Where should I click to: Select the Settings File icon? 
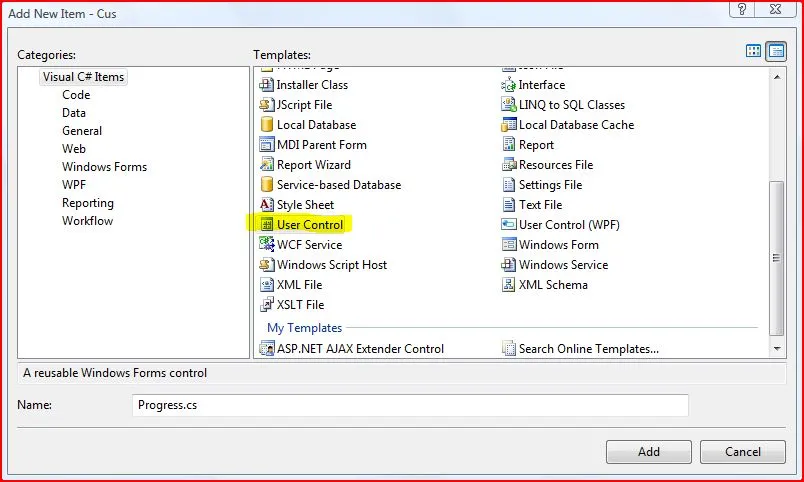tap(508, 185)
